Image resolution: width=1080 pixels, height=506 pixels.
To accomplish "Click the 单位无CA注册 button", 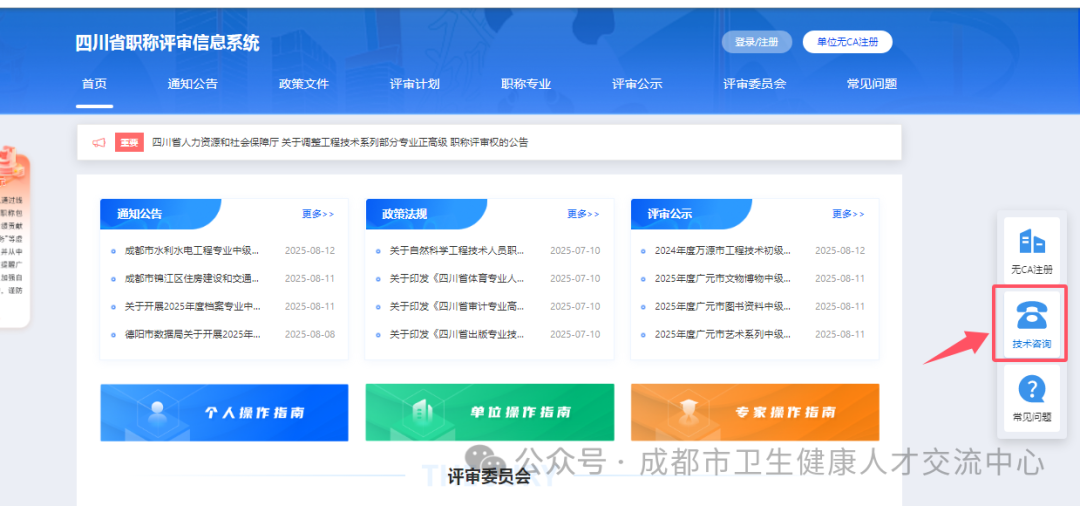I will coord(847,42).
